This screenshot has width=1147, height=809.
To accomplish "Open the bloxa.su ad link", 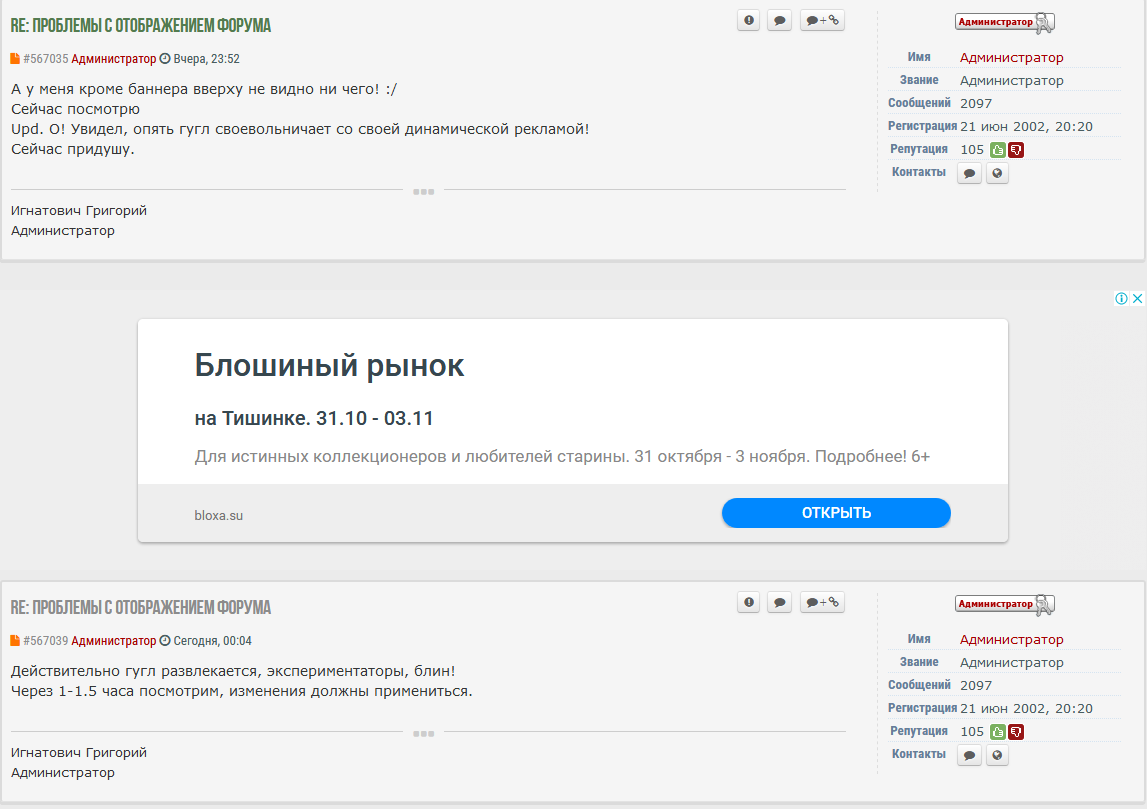I will point(218,515).
